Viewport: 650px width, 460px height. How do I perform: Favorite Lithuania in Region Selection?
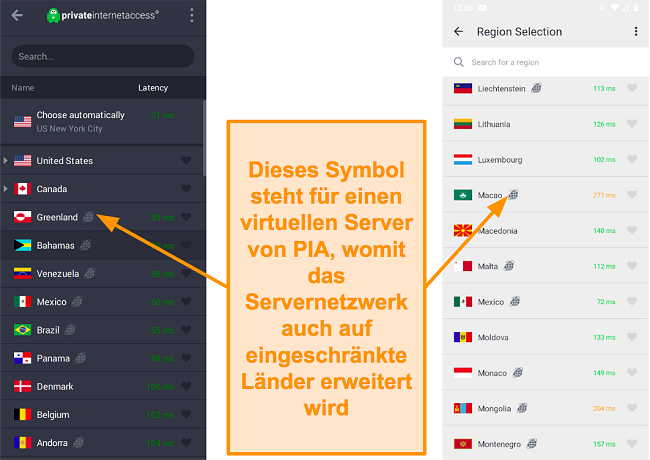[632, 123]
